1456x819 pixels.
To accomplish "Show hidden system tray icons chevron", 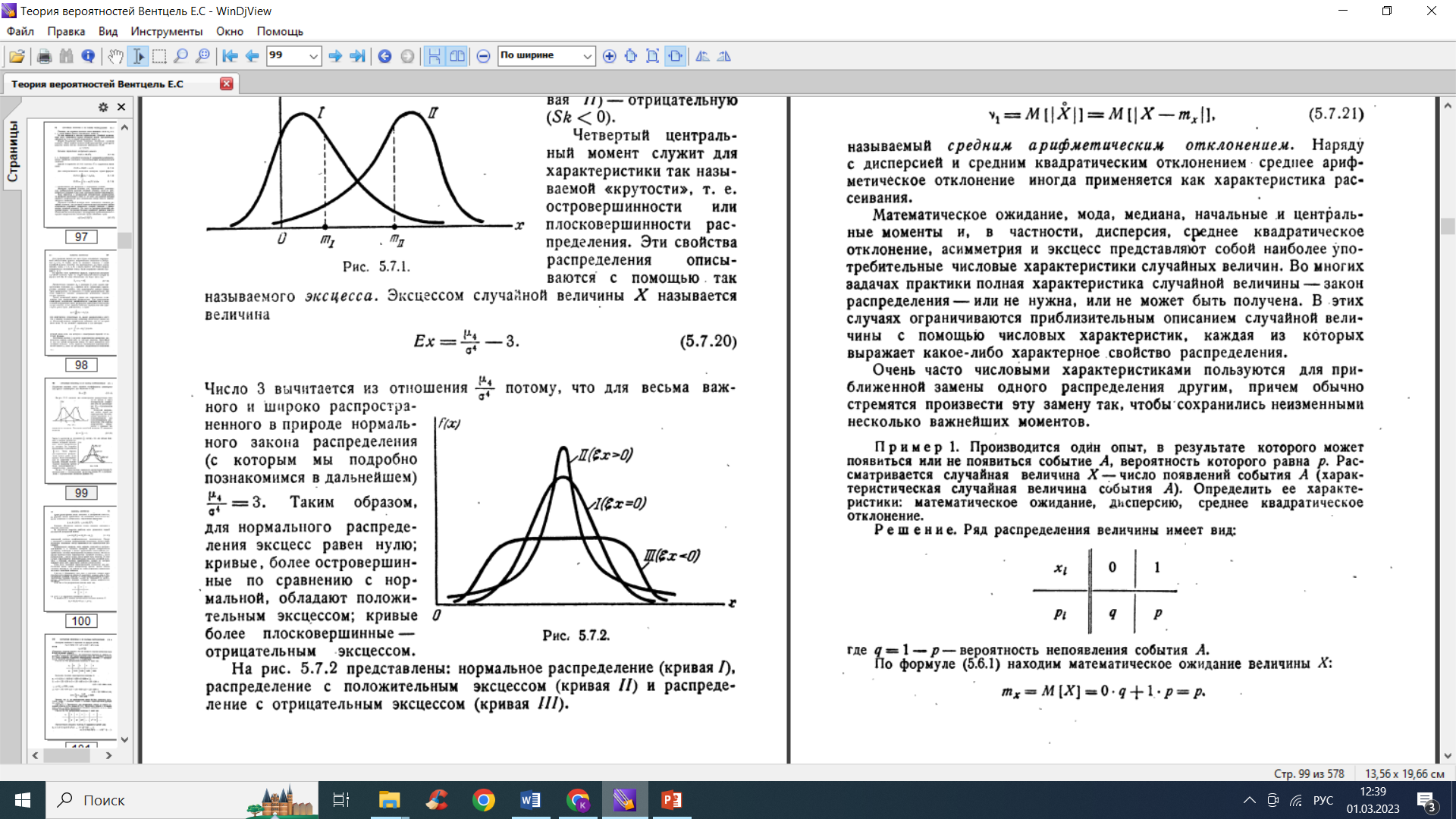I will (1249, 800).
